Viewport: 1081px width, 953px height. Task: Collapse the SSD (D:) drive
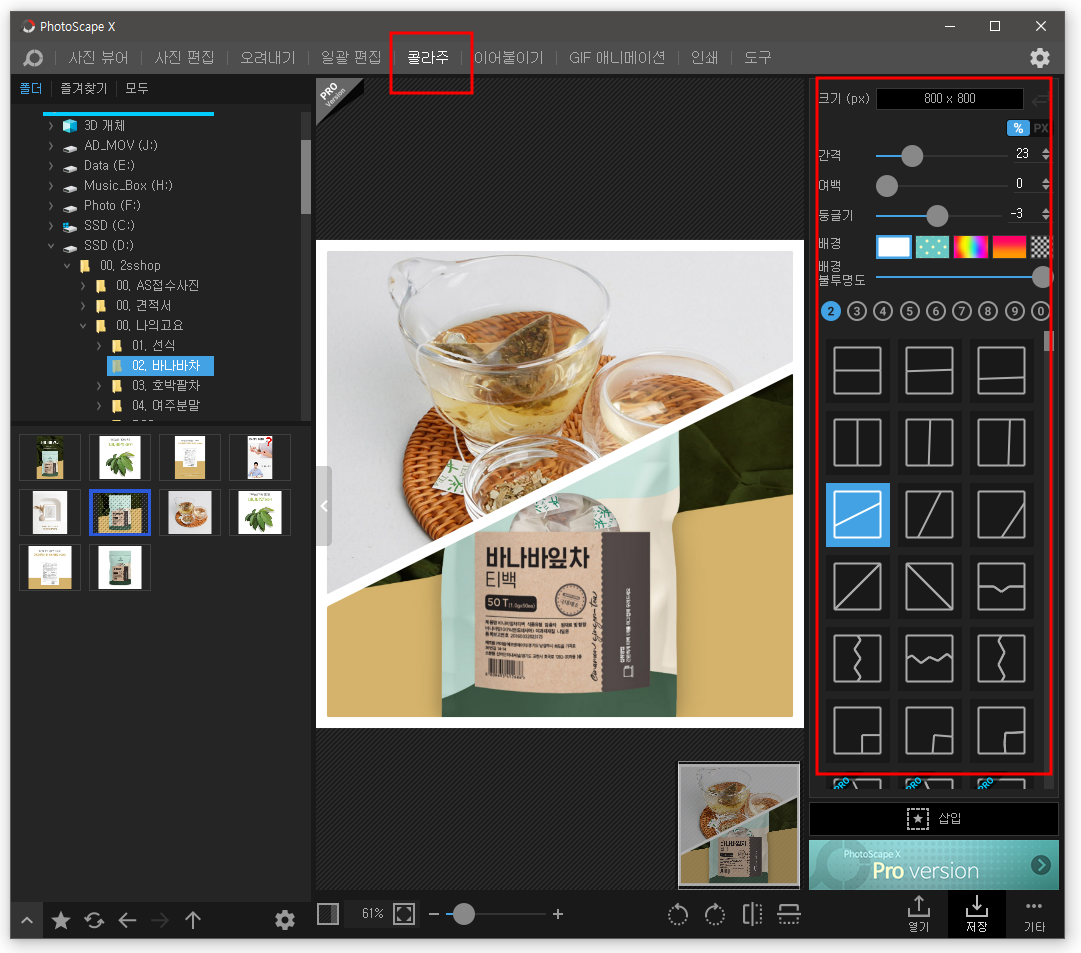tap(51, 246)
